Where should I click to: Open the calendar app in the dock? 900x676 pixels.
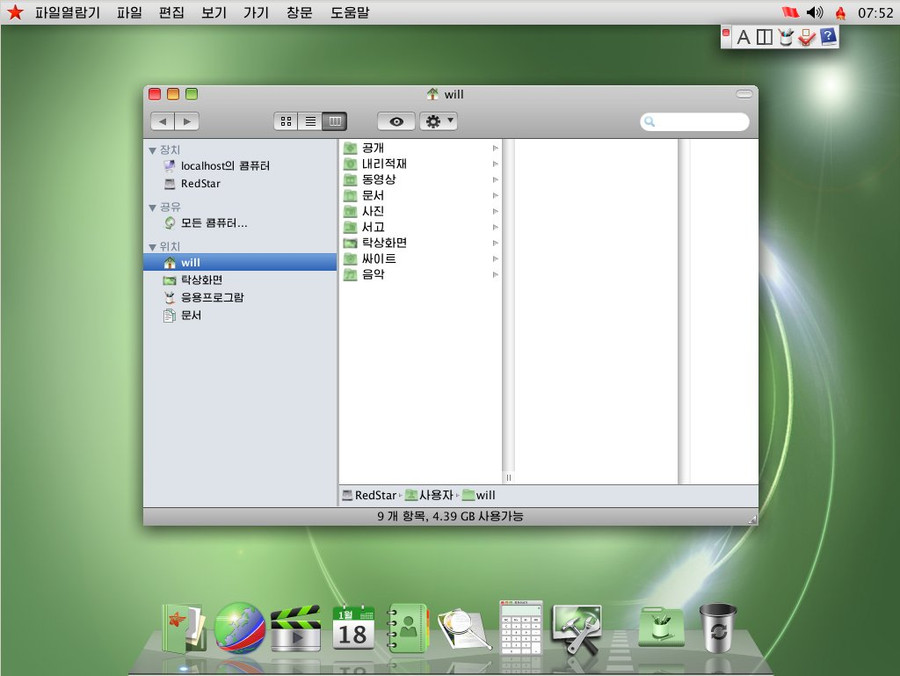(x=352, y=629)
